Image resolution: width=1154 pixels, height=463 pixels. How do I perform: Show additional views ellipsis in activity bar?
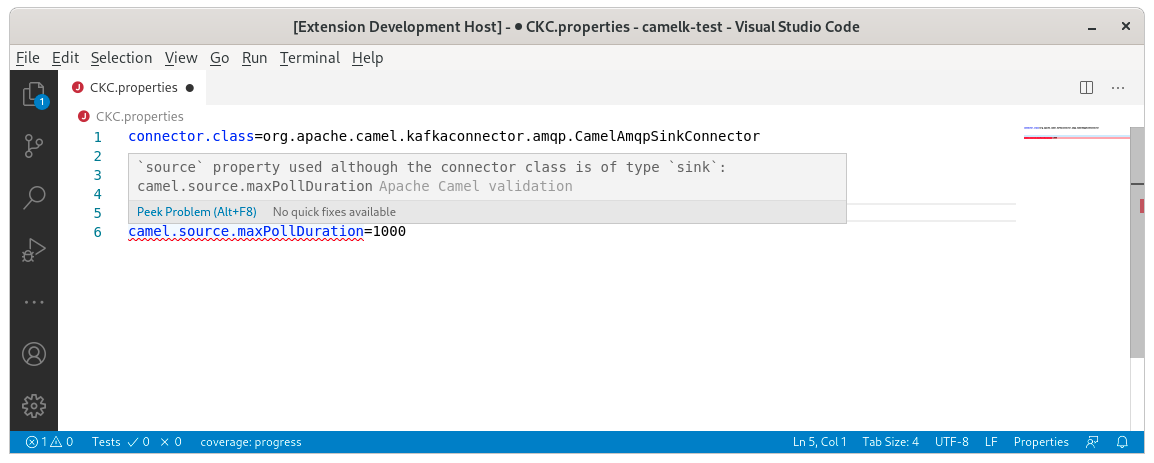tap(34, 301)
